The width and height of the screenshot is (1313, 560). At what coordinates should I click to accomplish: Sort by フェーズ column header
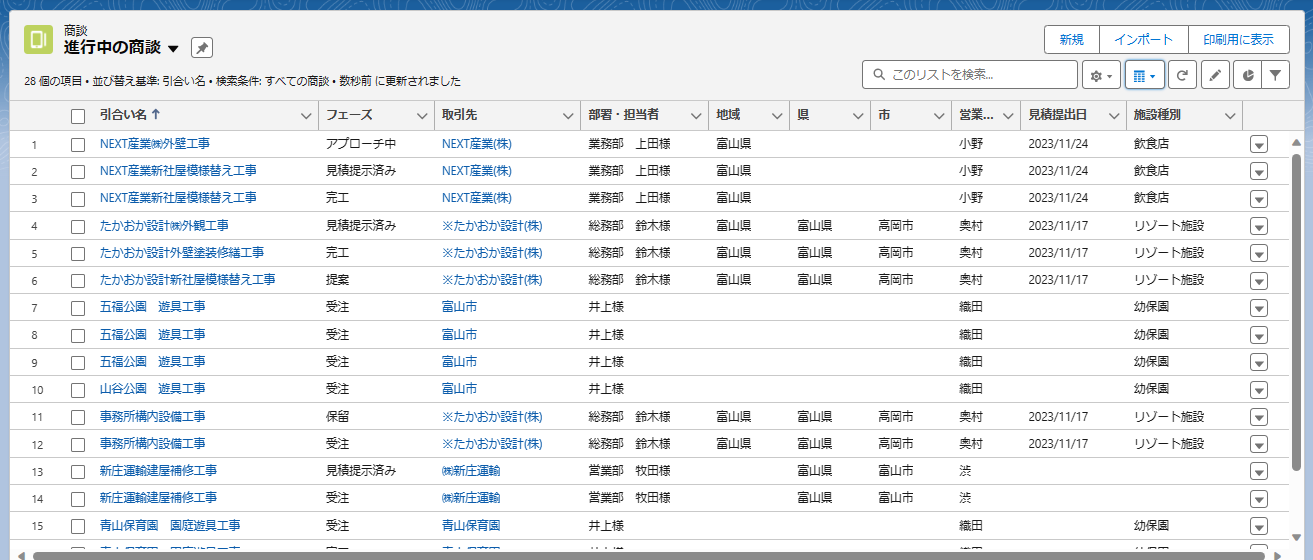point(349,116)
